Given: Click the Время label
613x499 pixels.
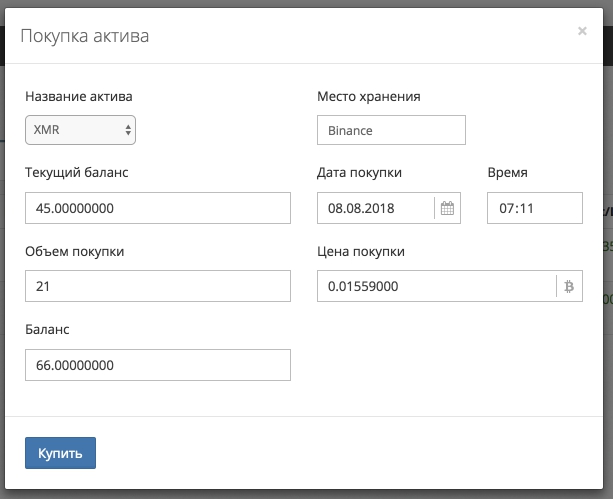Looking at the screenshot, I should coord(507,172).
